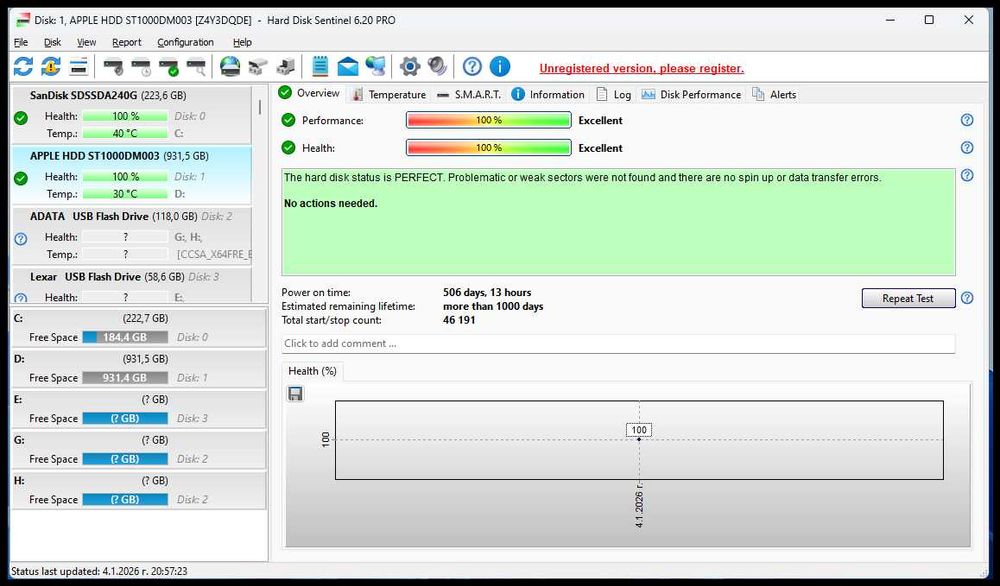
Task: Click the disk icon with green checkmark
Action: tap(169, 66)
